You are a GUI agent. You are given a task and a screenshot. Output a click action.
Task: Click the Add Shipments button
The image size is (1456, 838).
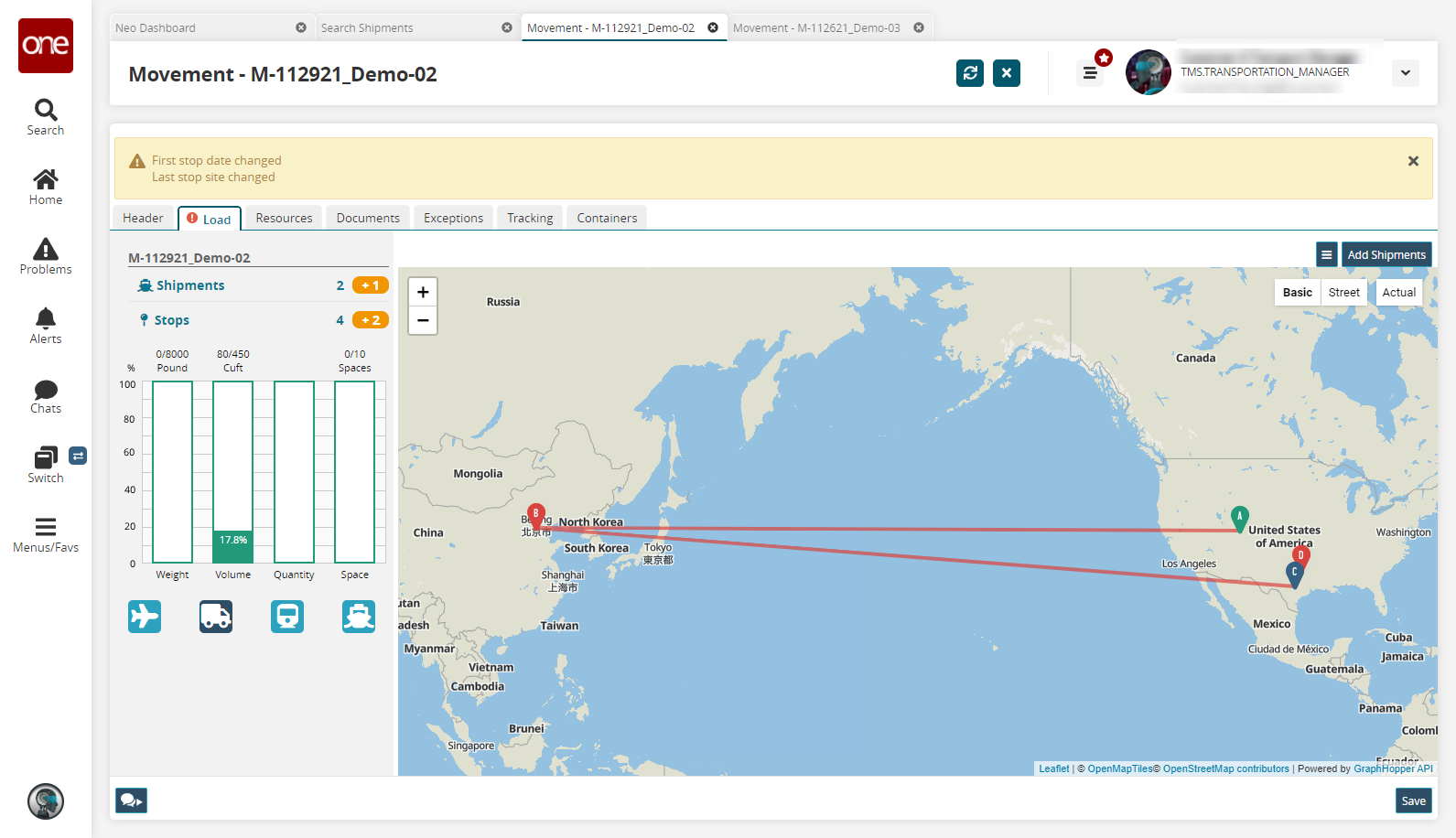(1386, 255)
